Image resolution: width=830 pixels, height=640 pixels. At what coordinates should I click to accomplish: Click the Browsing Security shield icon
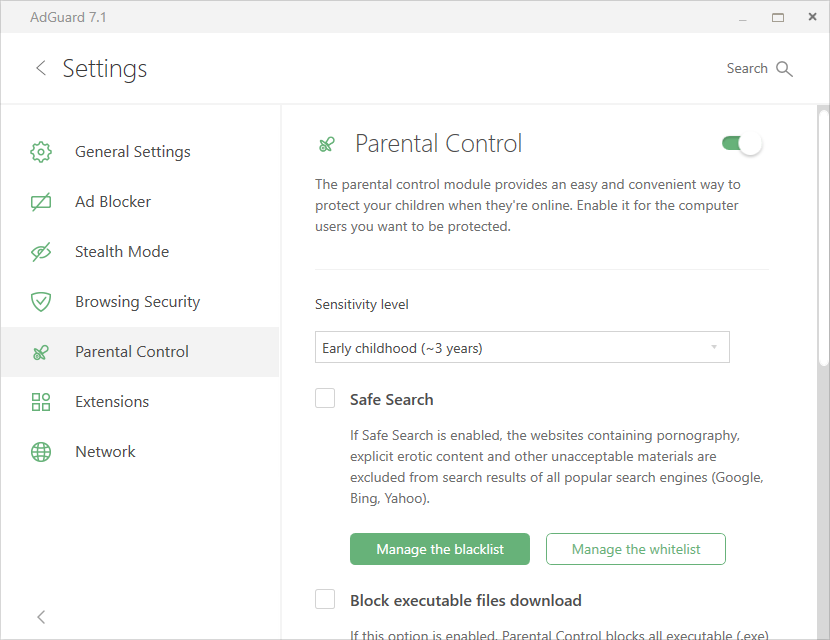pos(41,302)
